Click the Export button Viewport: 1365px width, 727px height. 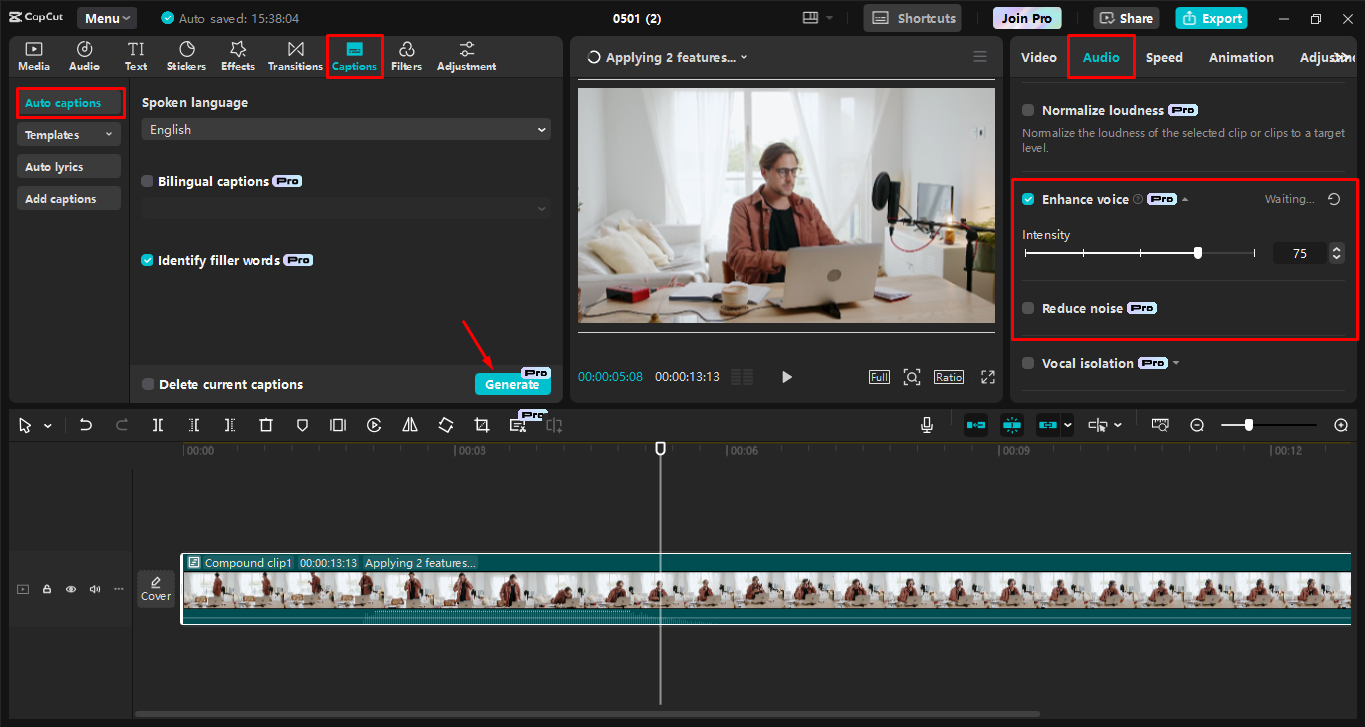1211,17
